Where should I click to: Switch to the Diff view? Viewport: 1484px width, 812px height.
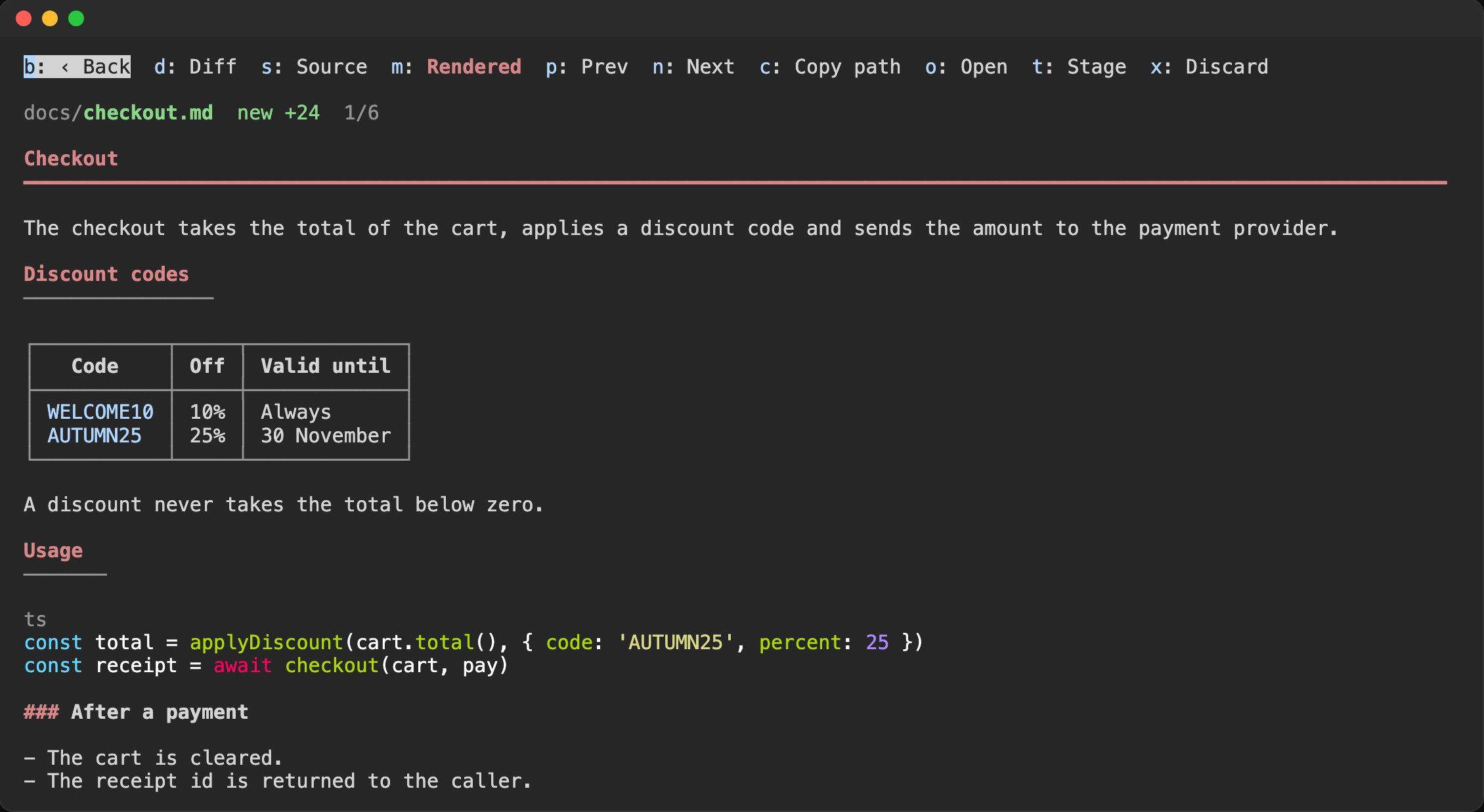[x=195, y=67]
